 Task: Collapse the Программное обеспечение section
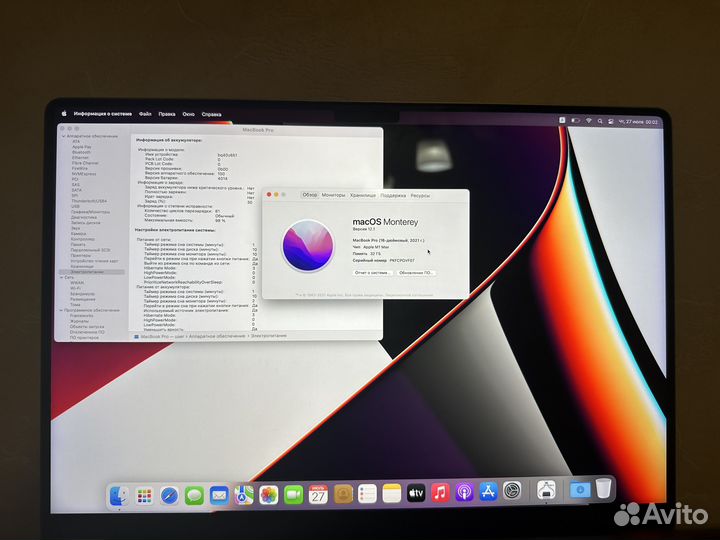point(61,310)
